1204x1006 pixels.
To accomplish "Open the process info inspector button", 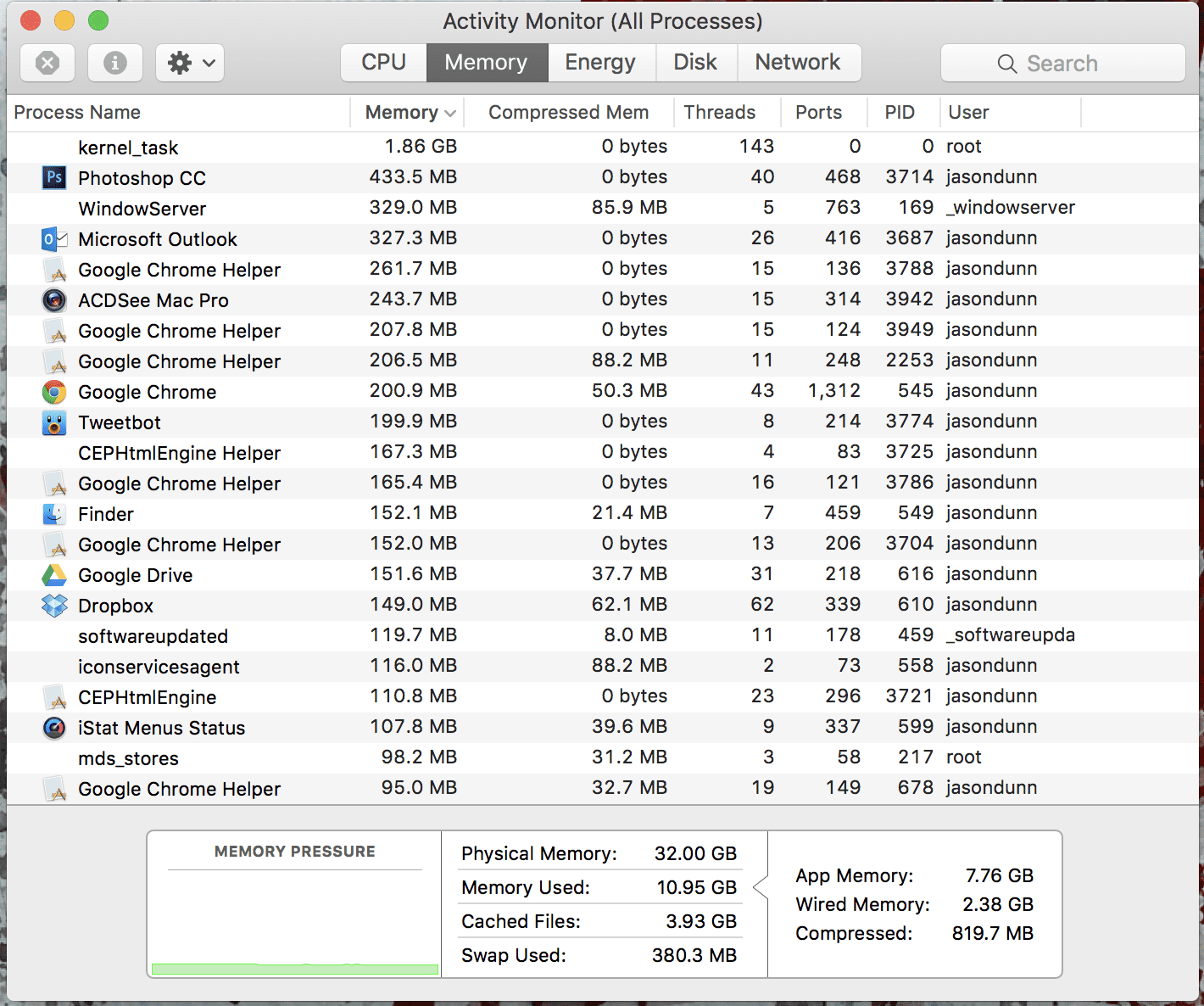I will point(114,63).
